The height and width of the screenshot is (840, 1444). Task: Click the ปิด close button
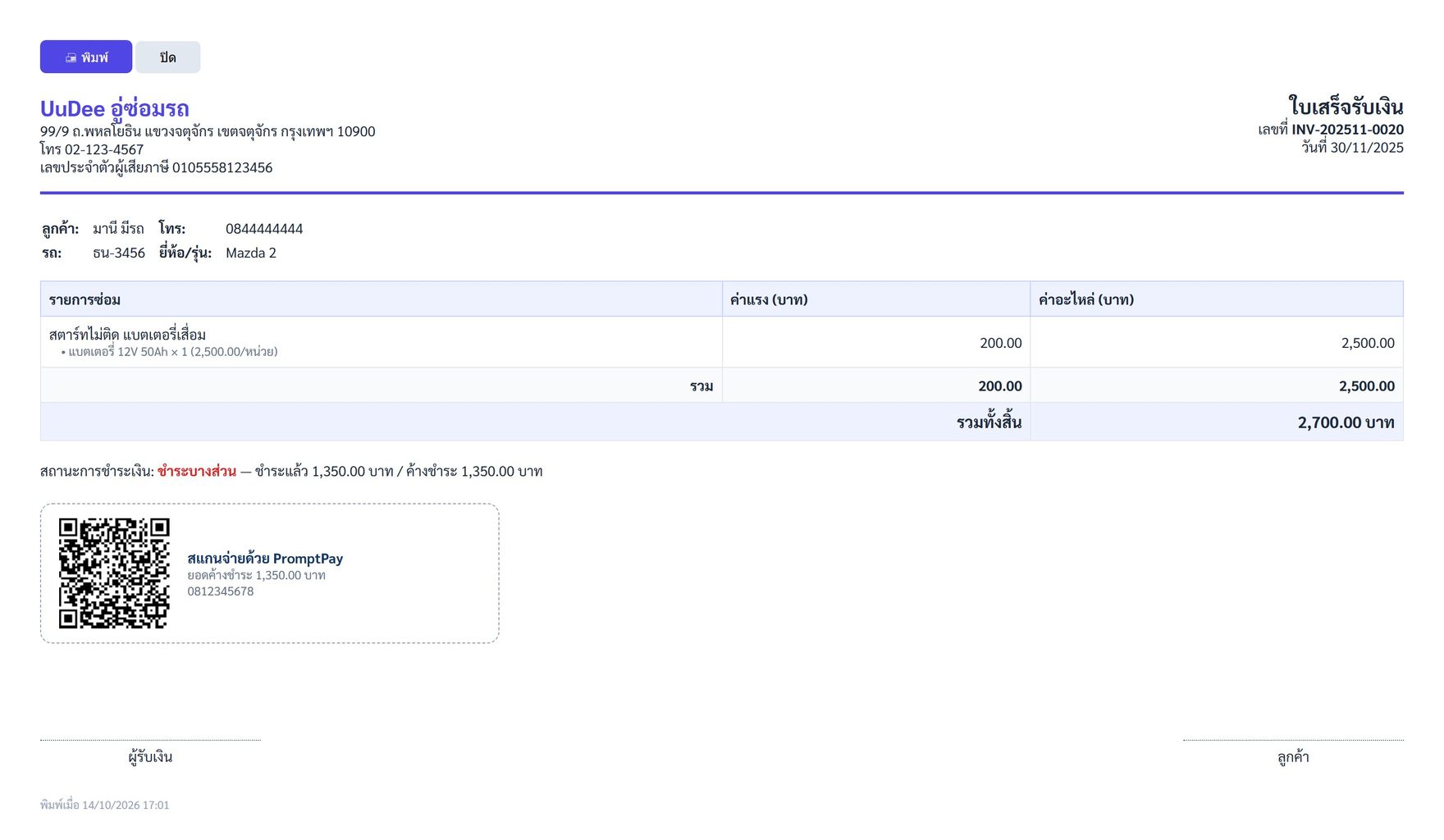coord(168,57)
